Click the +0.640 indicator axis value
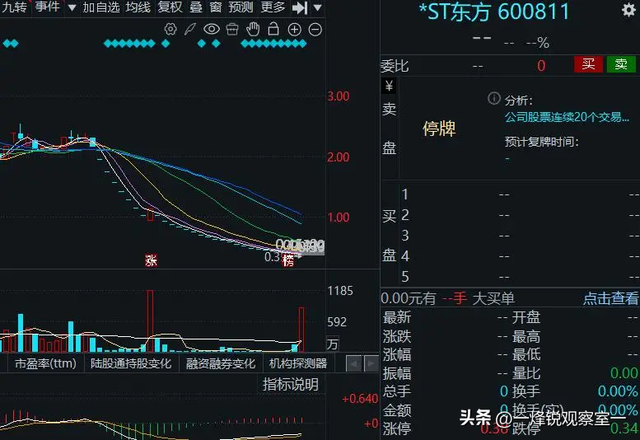 pos(360,398)
